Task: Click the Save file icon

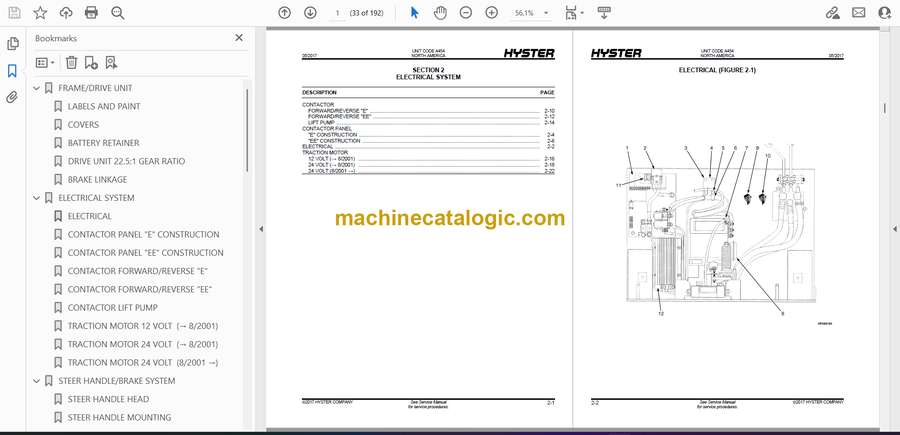Action: (x=14, y=13)
